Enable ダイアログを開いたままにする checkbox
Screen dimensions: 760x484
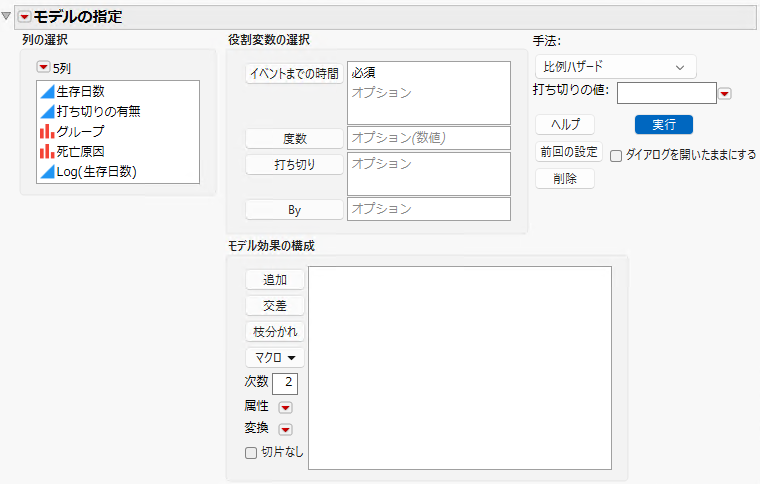click(616, 156)
